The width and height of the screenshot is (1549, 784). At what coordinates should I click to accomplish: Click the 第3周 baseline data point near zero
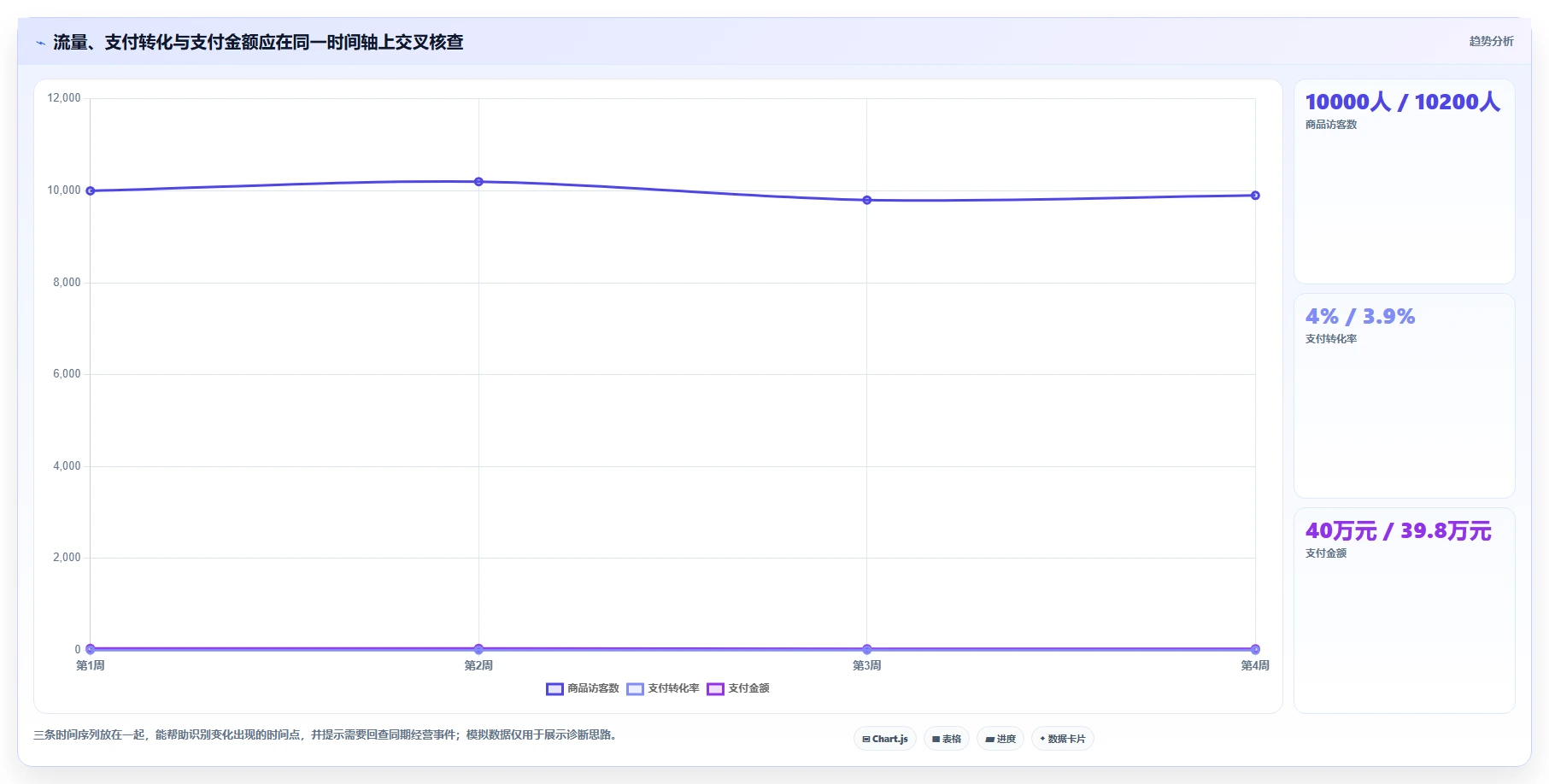(867, 649)
